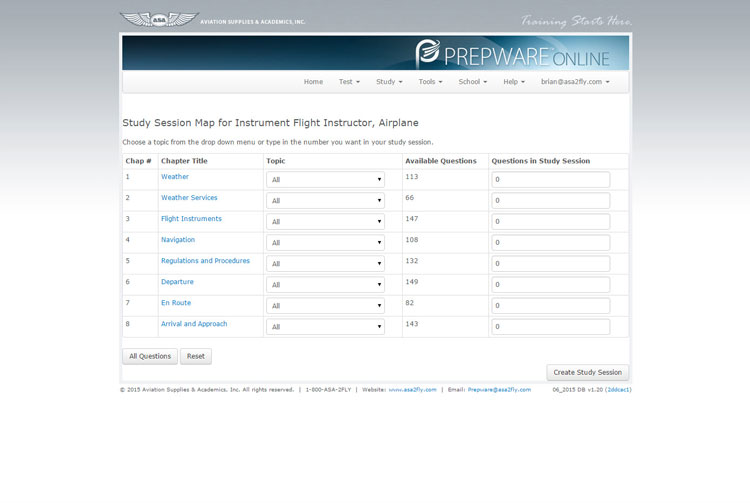Expand Topic dropdown for Weather row
Image resolution: width=750 pixels, height=503 pixels.
(325, 180)
